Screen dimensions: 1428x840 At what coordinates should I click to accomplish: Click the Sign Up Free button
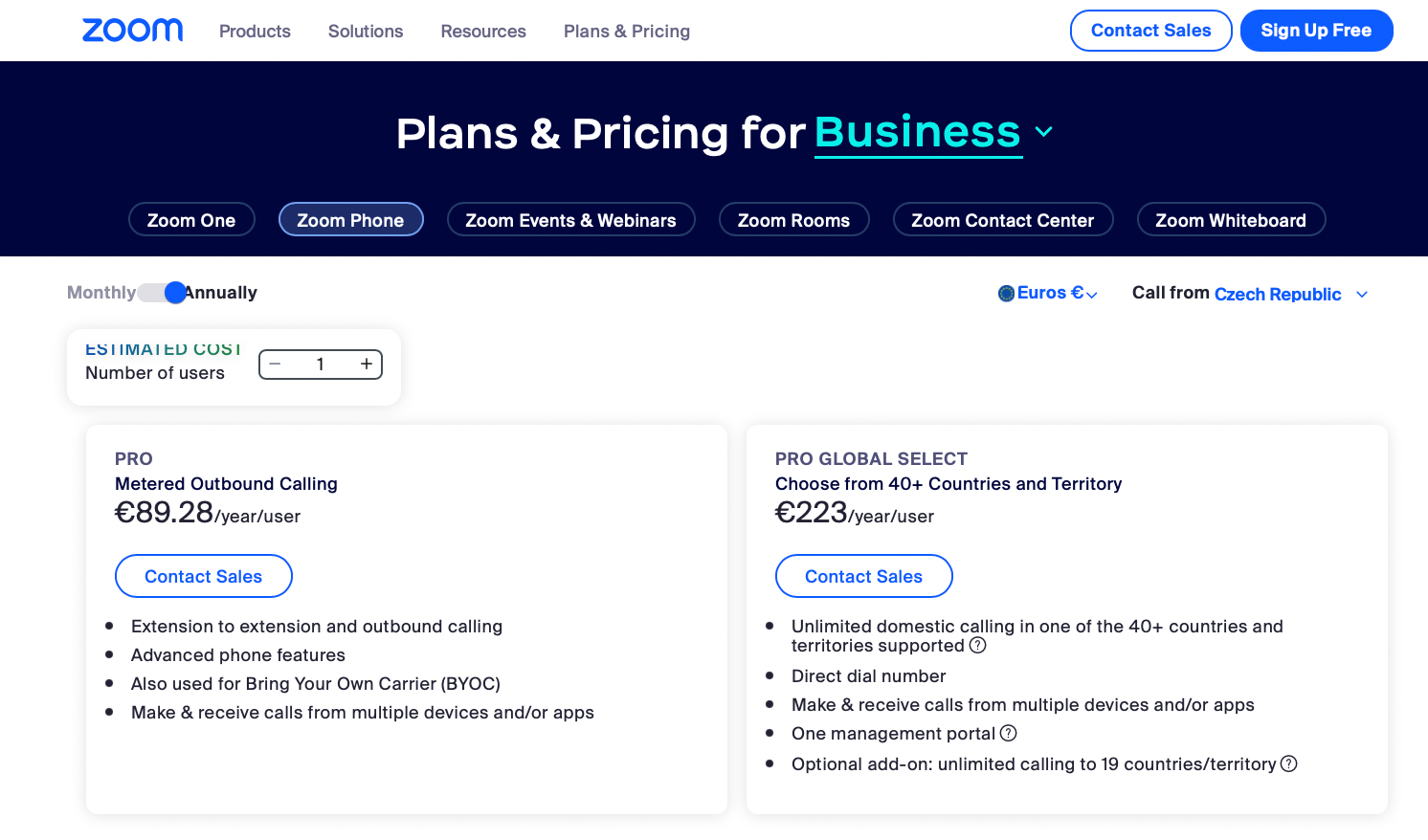point(1316,31)
